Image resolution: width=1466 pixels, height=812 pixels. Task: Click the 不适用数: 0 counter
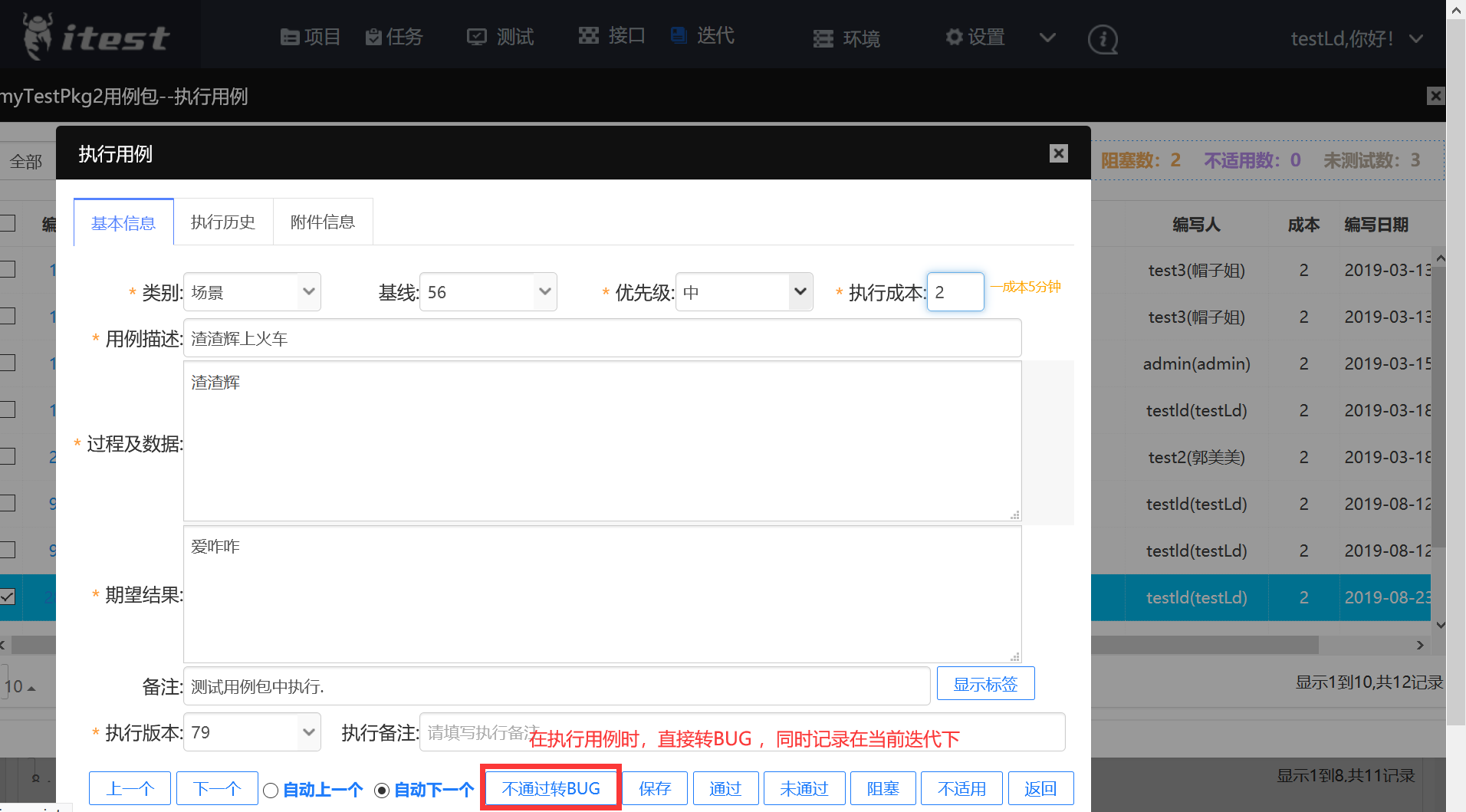click(x=1252, y=160)
